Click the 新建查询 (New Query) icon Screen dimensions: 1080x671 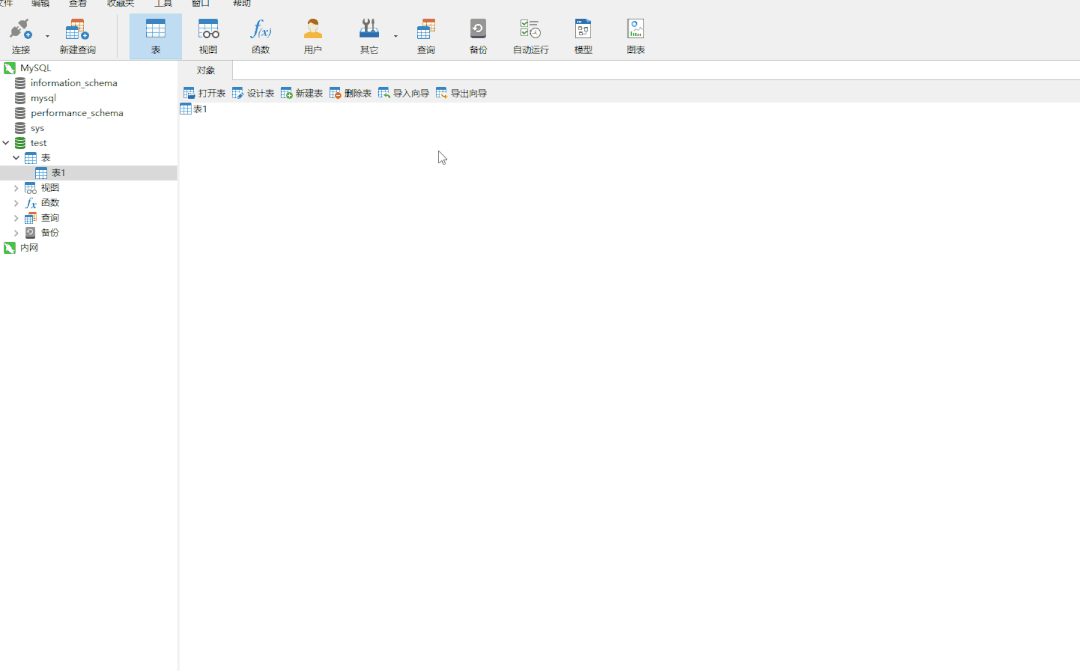pyautogui.click(x=77, y=36)
